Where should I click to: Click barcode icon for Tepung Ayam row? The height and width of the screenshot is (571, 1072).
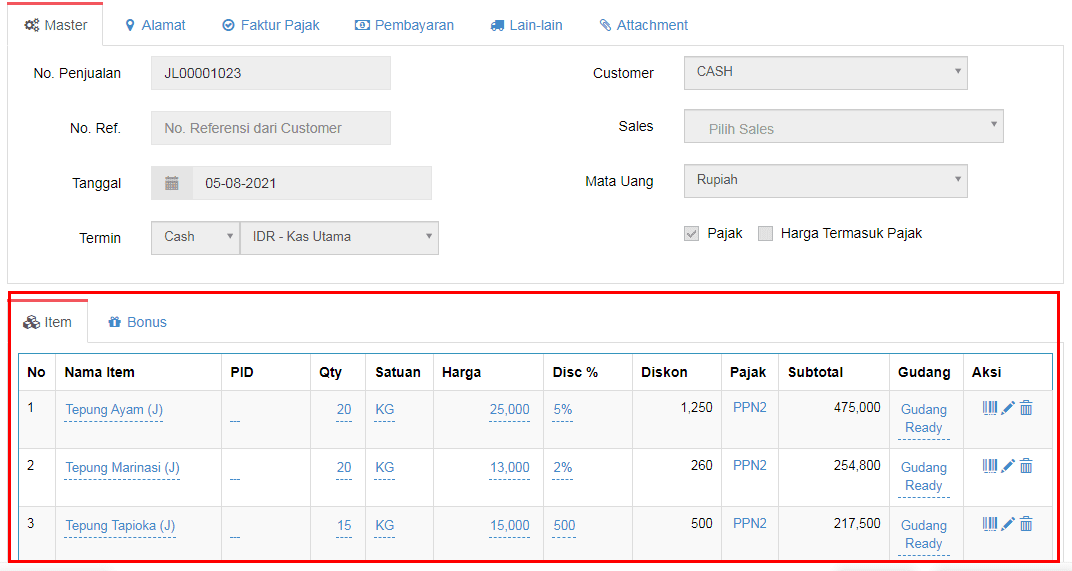coord(990,408)
